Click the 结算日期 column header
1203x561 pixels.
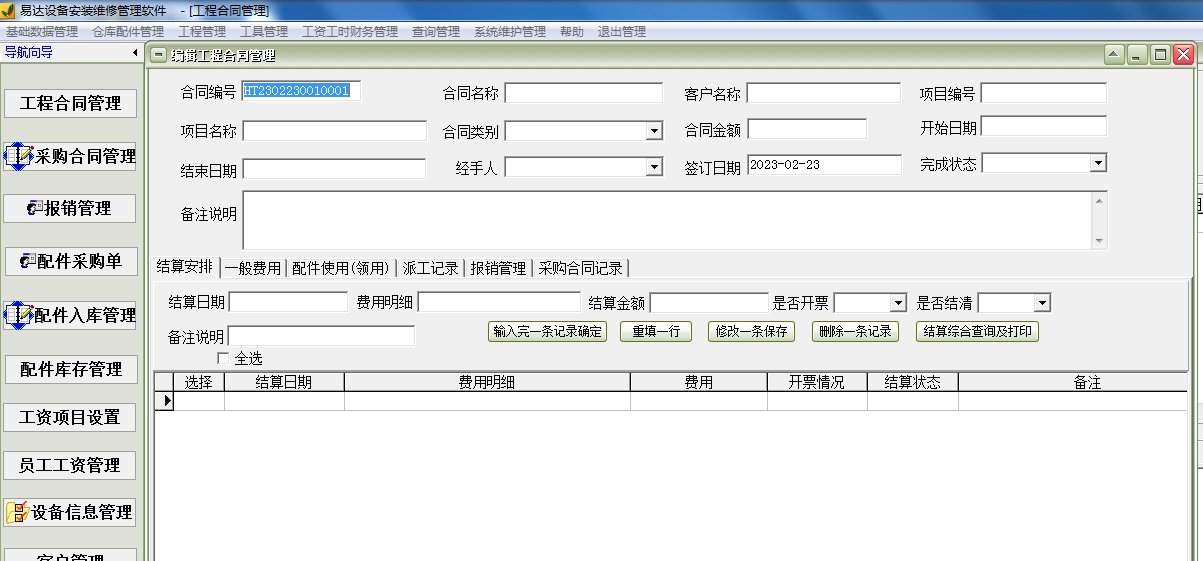tap(284, 382)
